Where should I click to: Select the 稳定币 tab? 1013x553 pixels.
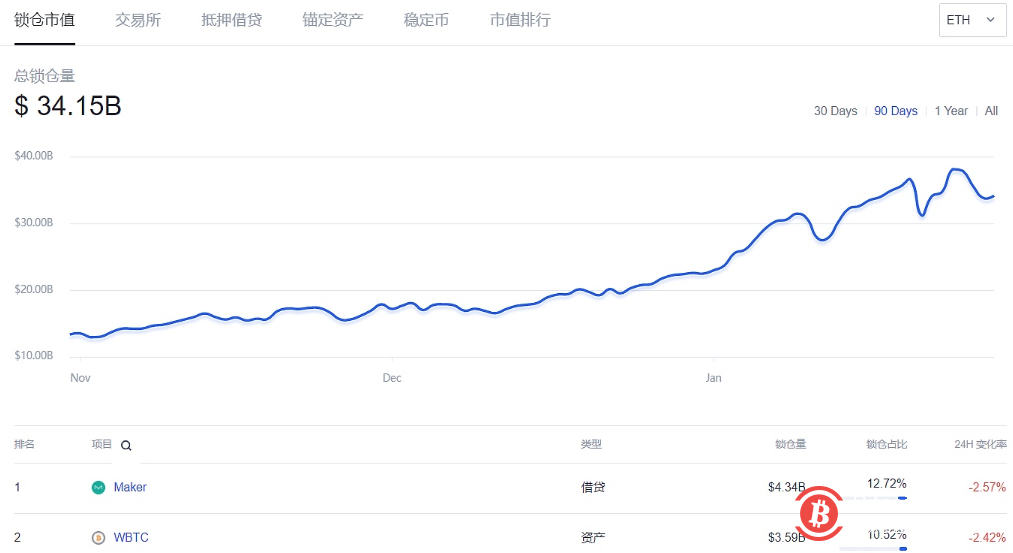click(426, 20)
